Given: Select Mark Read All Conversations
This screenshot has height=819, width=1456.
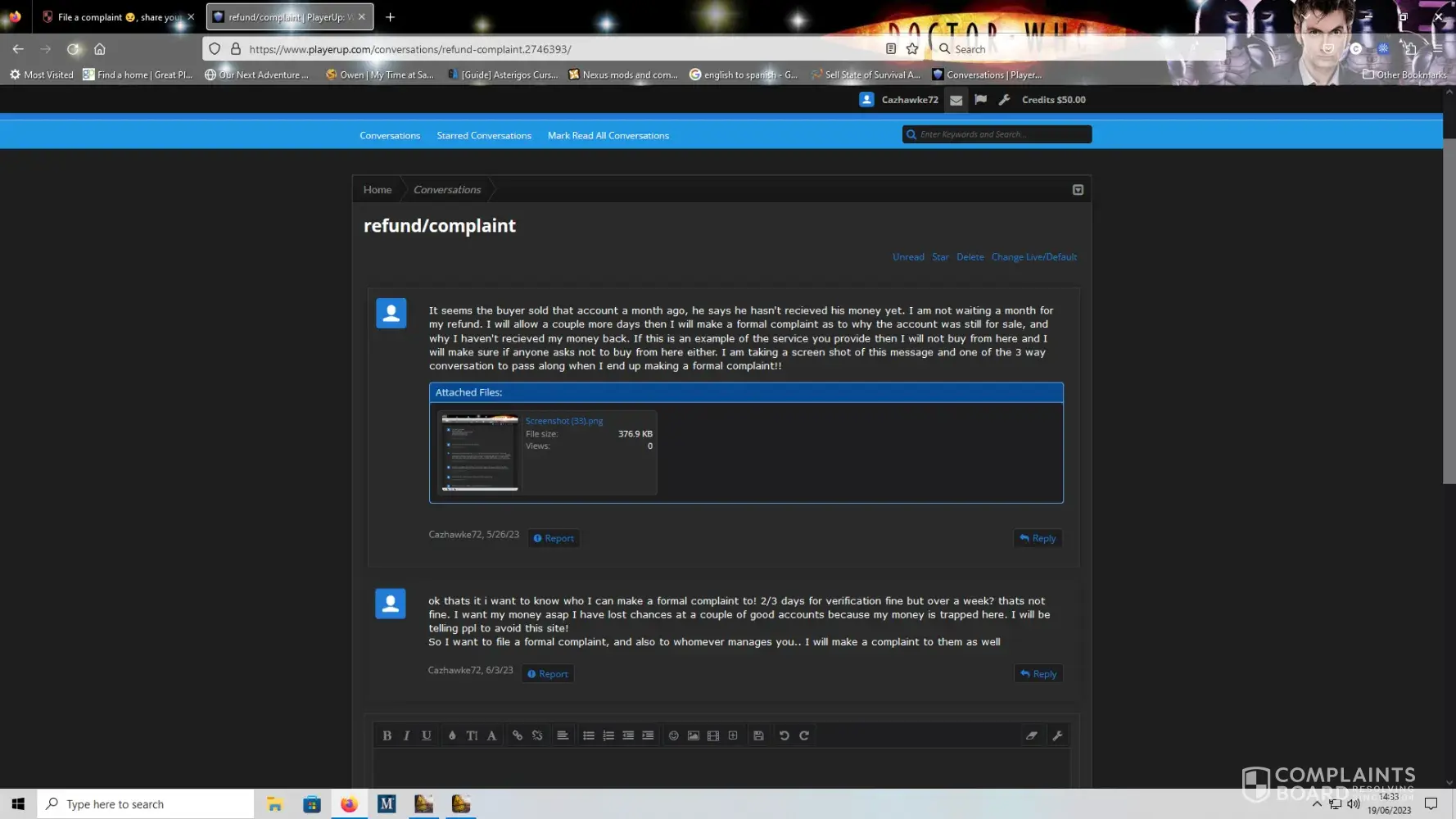Looking at the screenshot, I should 608,136.
